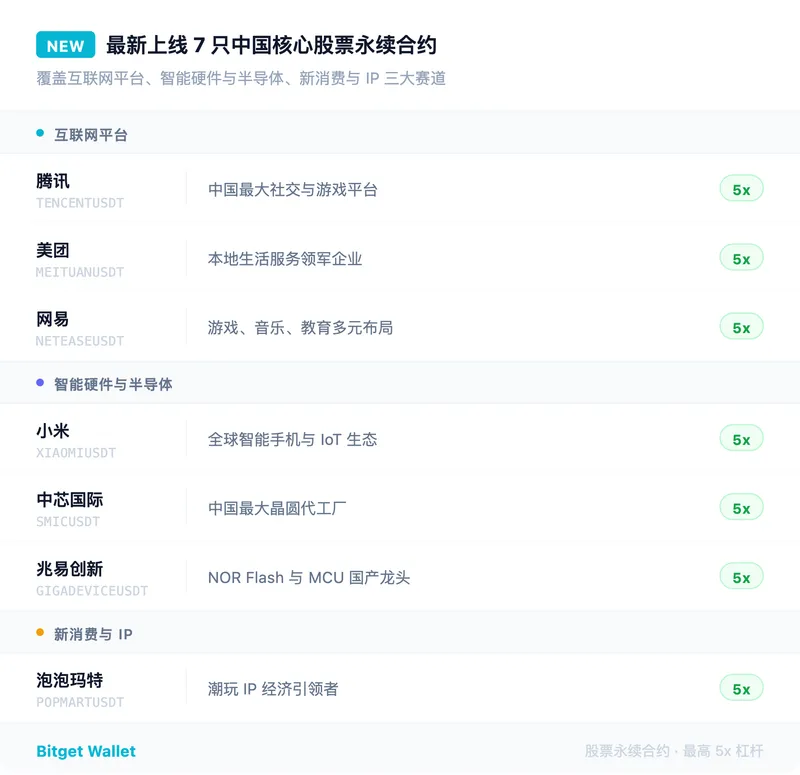Click the NEW badge in the header

[65, 45]
